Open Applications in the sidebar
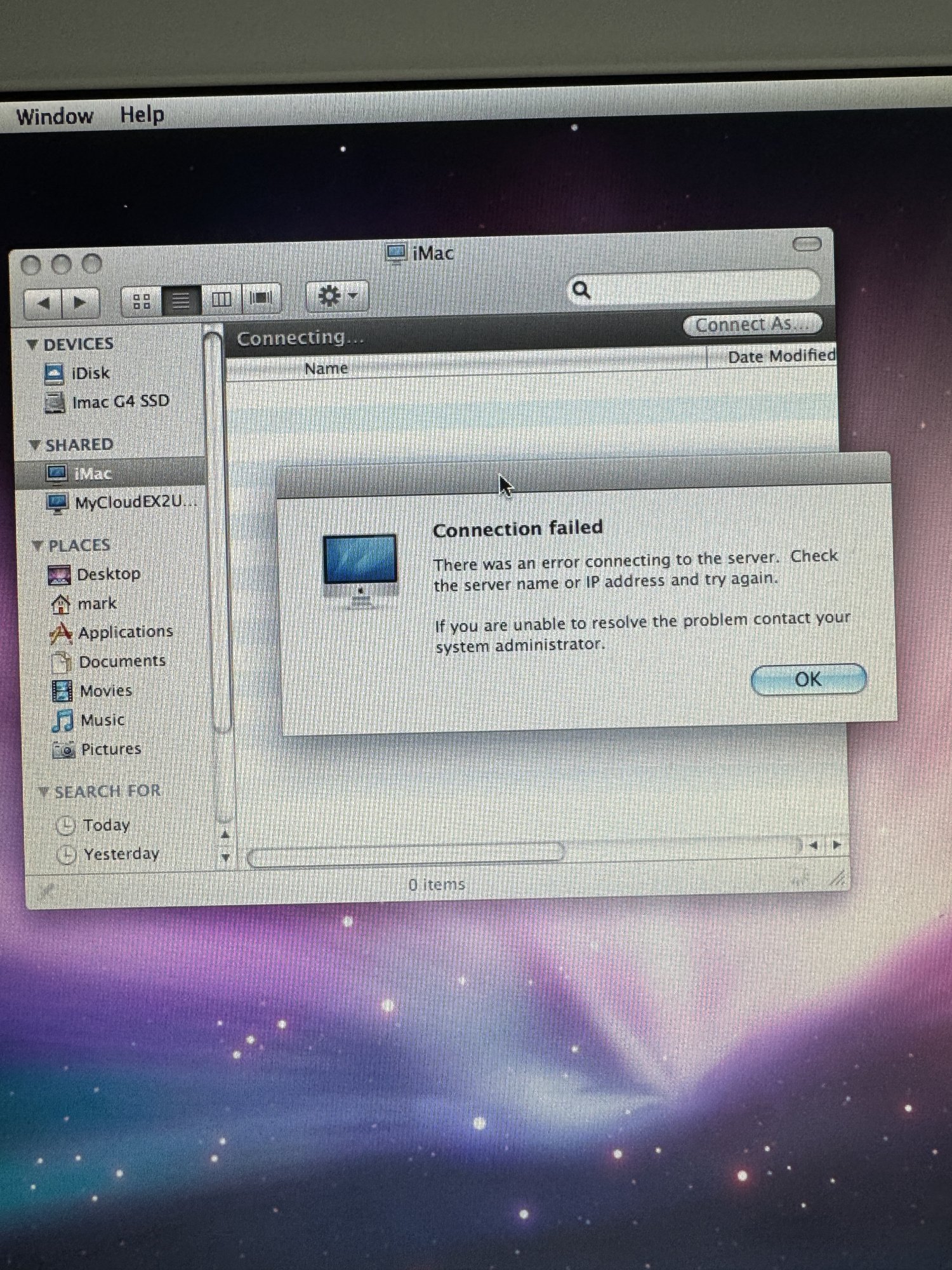This screenshot has height=1270, width=952. pyautogui.click(x=111, y=632)
